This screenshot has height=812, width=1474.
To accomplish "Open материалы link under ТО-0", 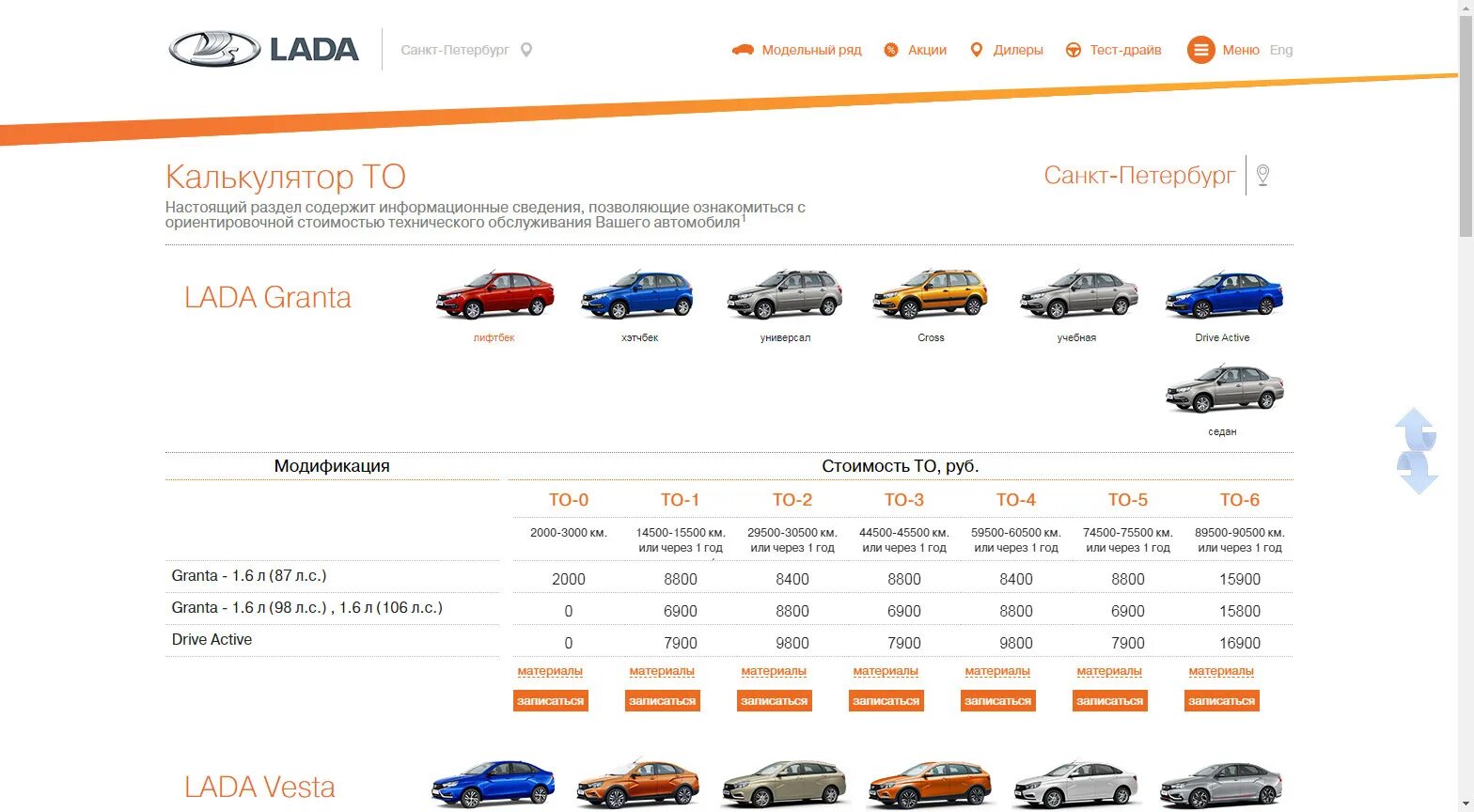I will [x=550, y=671].
